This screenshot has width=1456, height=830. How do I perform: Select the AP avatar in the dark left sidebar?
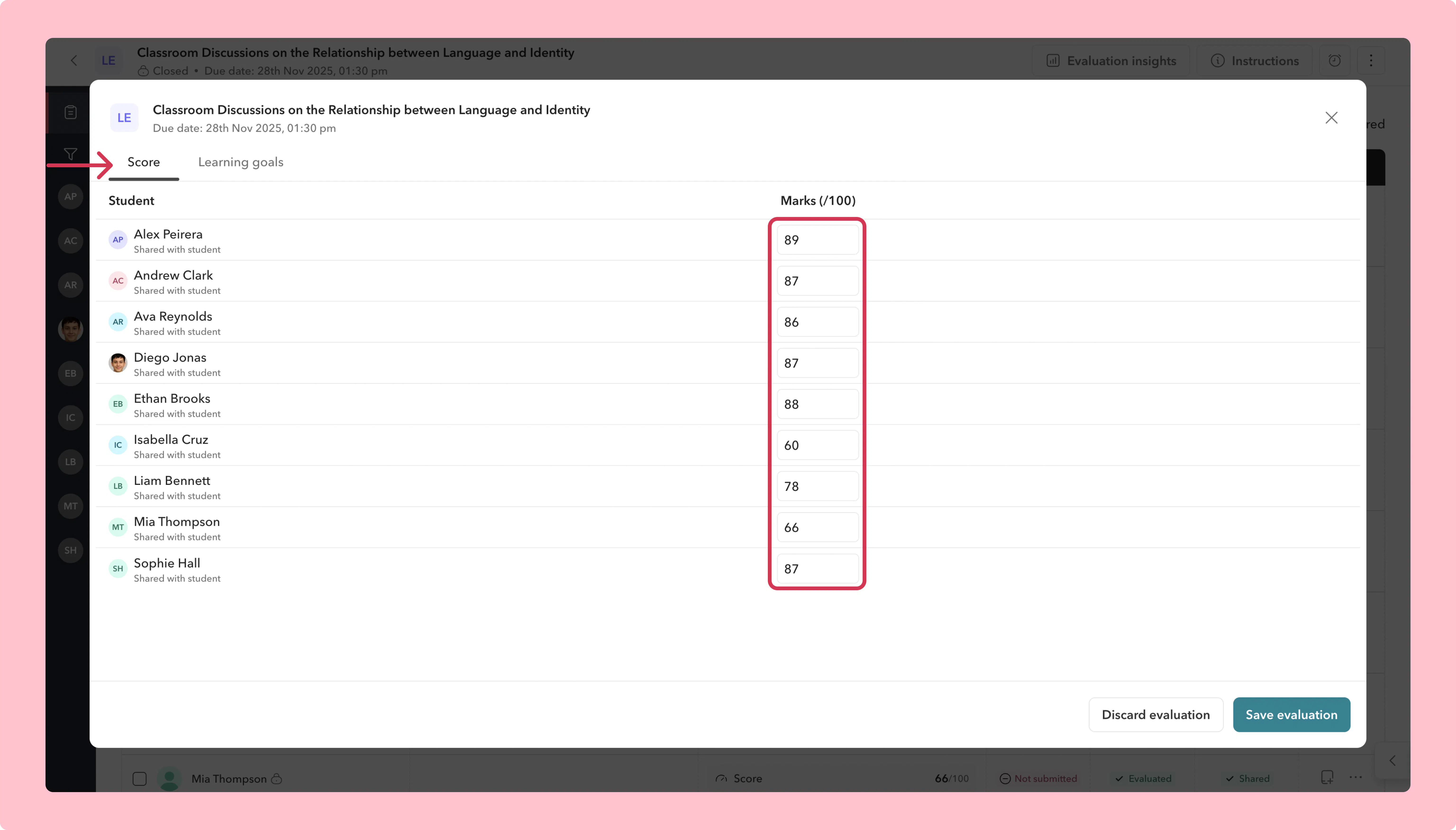(x=71, y=197)
